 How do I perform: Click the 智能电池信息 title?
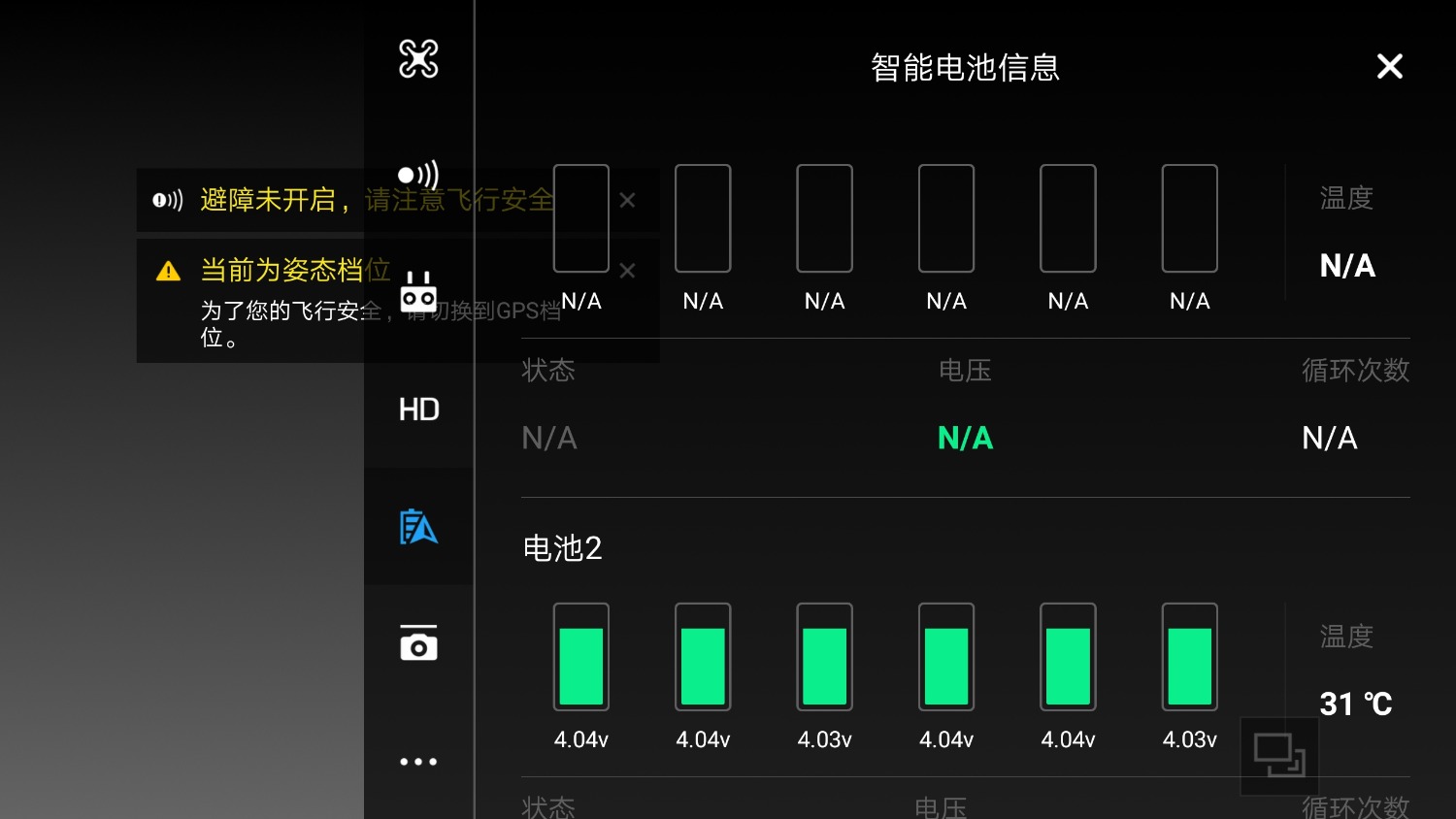[x=965, y=67]
